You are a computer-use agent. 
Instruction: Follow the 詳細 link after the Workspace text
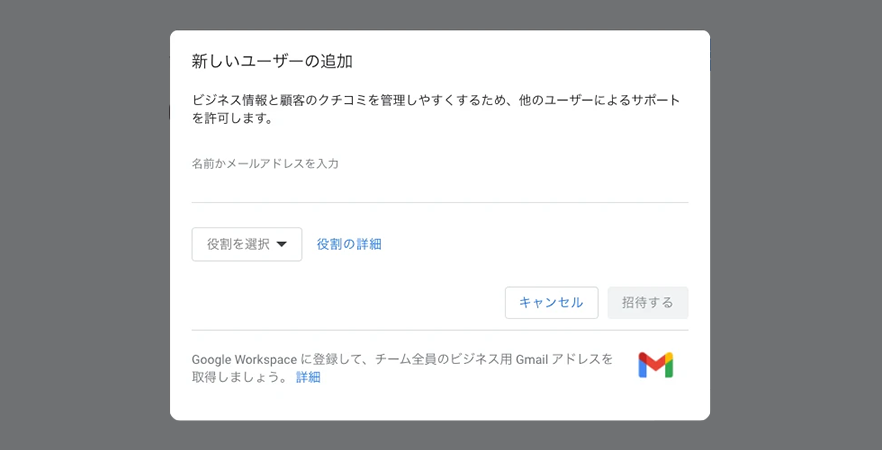coord(308,377)
